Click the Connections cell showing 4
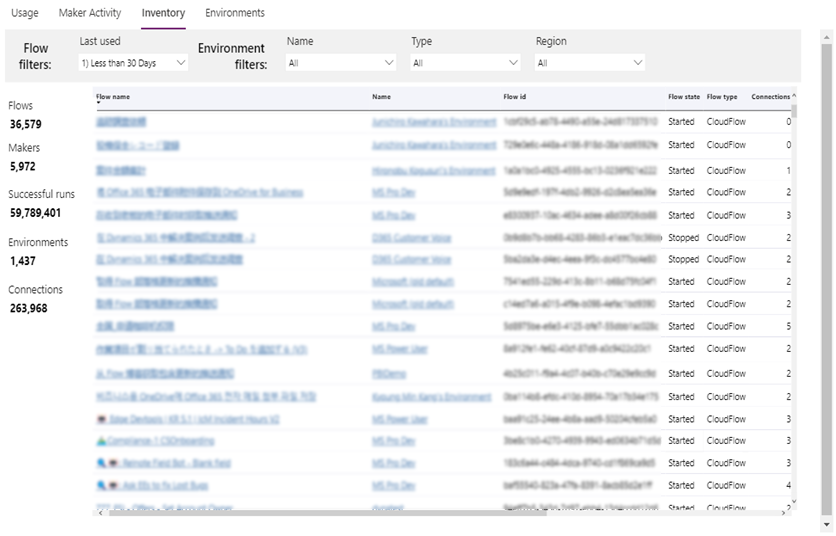Screen dimensions: 836x536 [789, 485]
